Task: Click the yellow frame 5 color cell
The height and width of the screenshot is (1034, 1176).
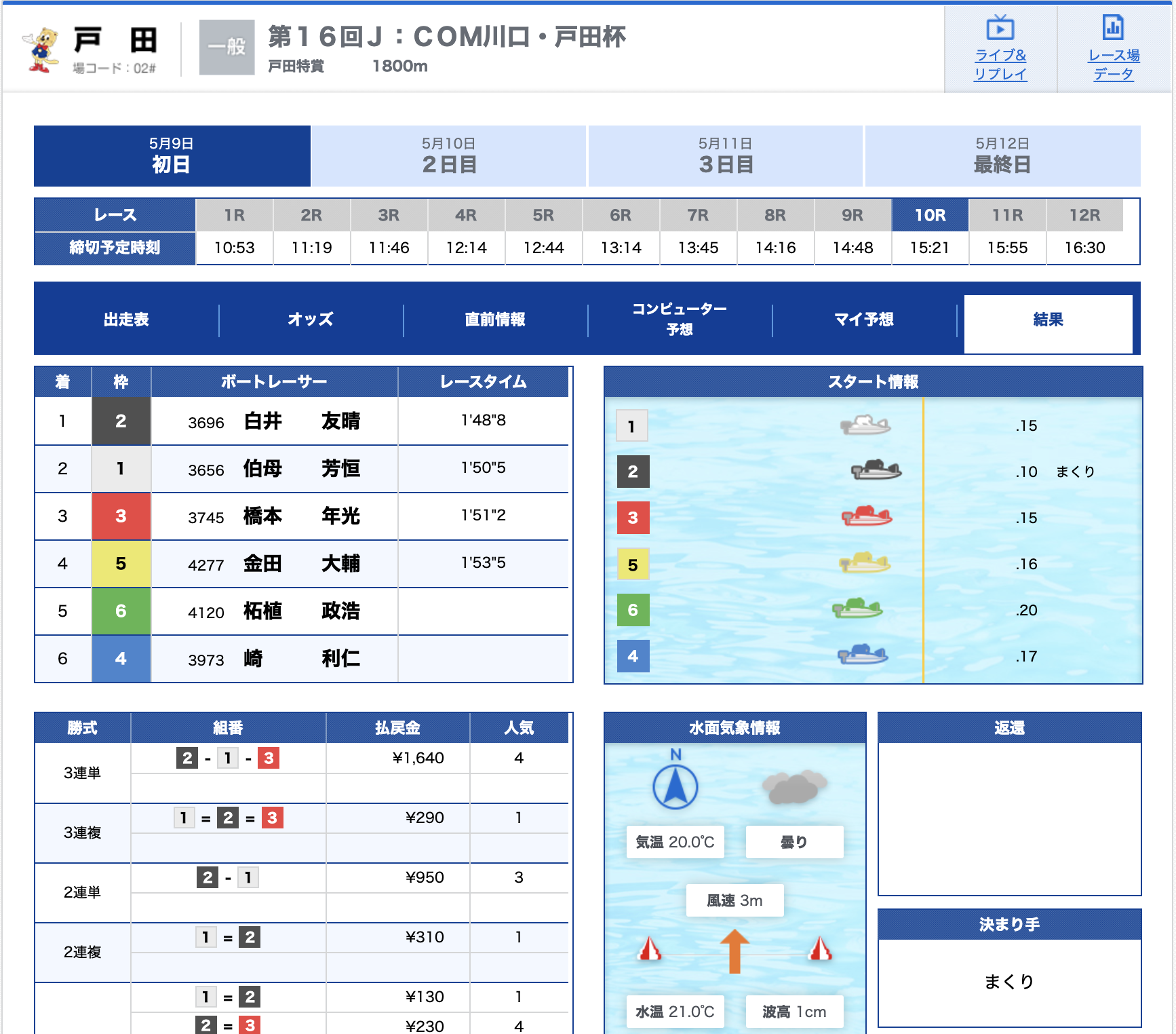Action: tap(121, 564)
